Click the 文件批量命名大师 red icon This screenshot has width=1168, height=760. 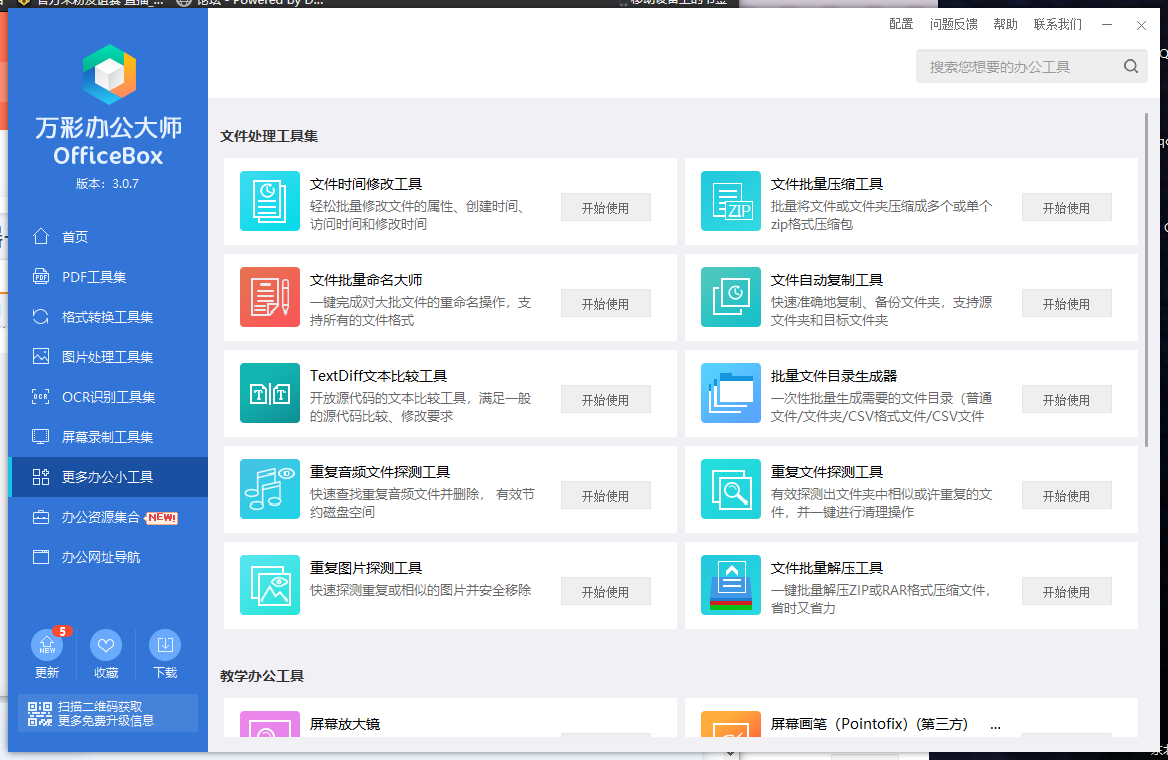coord(270,297)
